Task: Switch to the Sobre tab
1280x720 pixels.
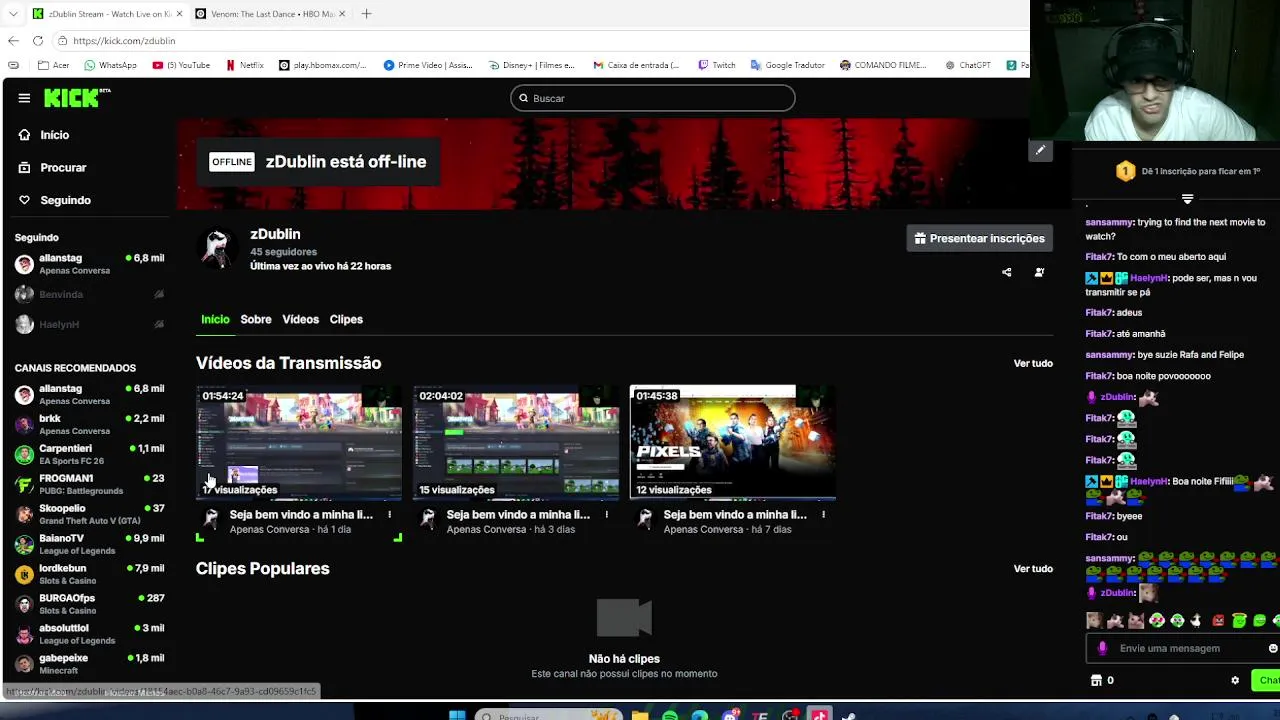Action: click(x=256, y=319)
